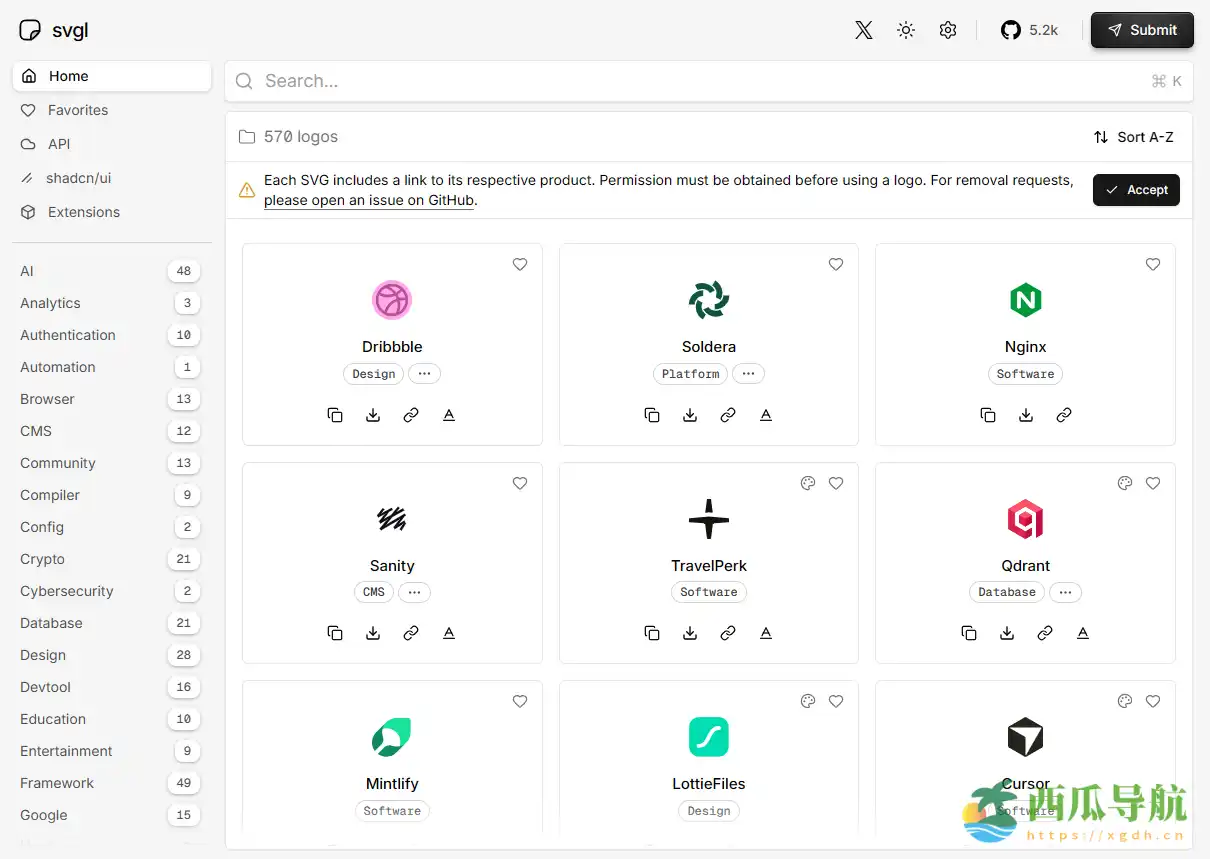Open the settings gear icon
The image size is (1210, 859).
tap(948, 30)
